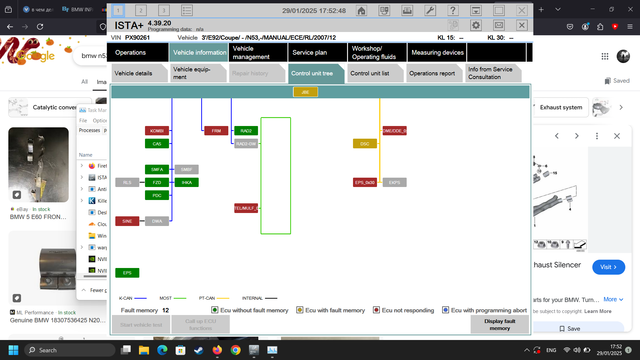Viewport: 640px width, 360px height.
Task: Switch to Control unit tree subtab
Action: pyautogui.click(x=316, y=73)
